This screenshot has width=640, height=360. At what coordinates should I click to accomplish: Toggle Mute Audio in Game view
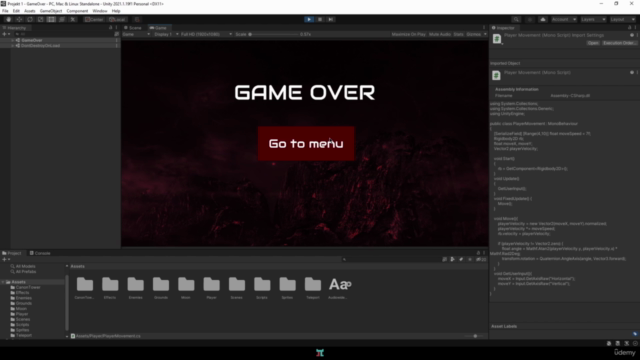coord(440,34)
